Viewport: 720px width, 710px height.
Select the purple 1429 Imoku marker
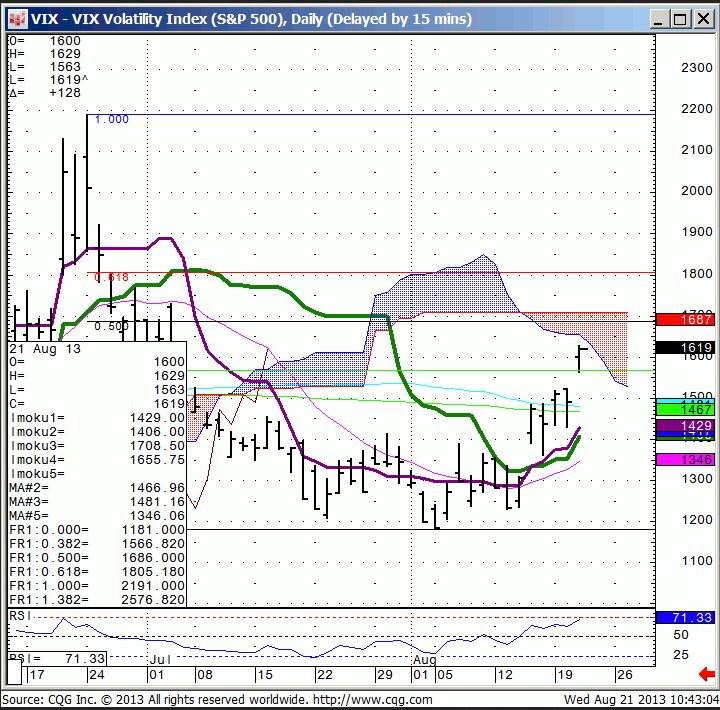coord(685,426)
